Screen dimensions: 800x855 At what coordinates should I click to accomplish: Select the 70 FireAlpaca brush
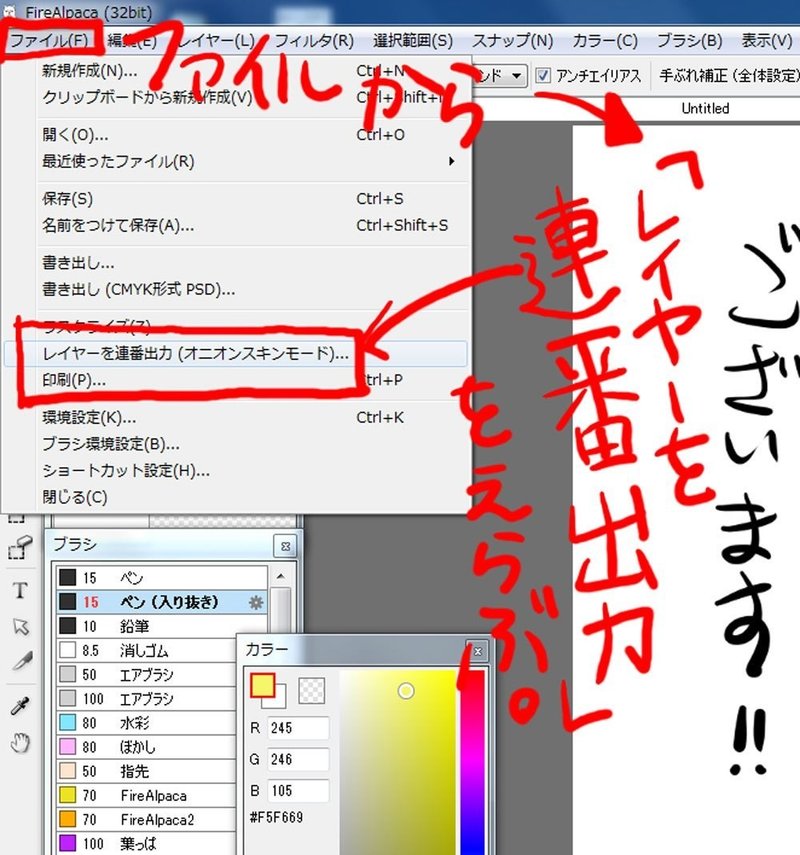146,796
